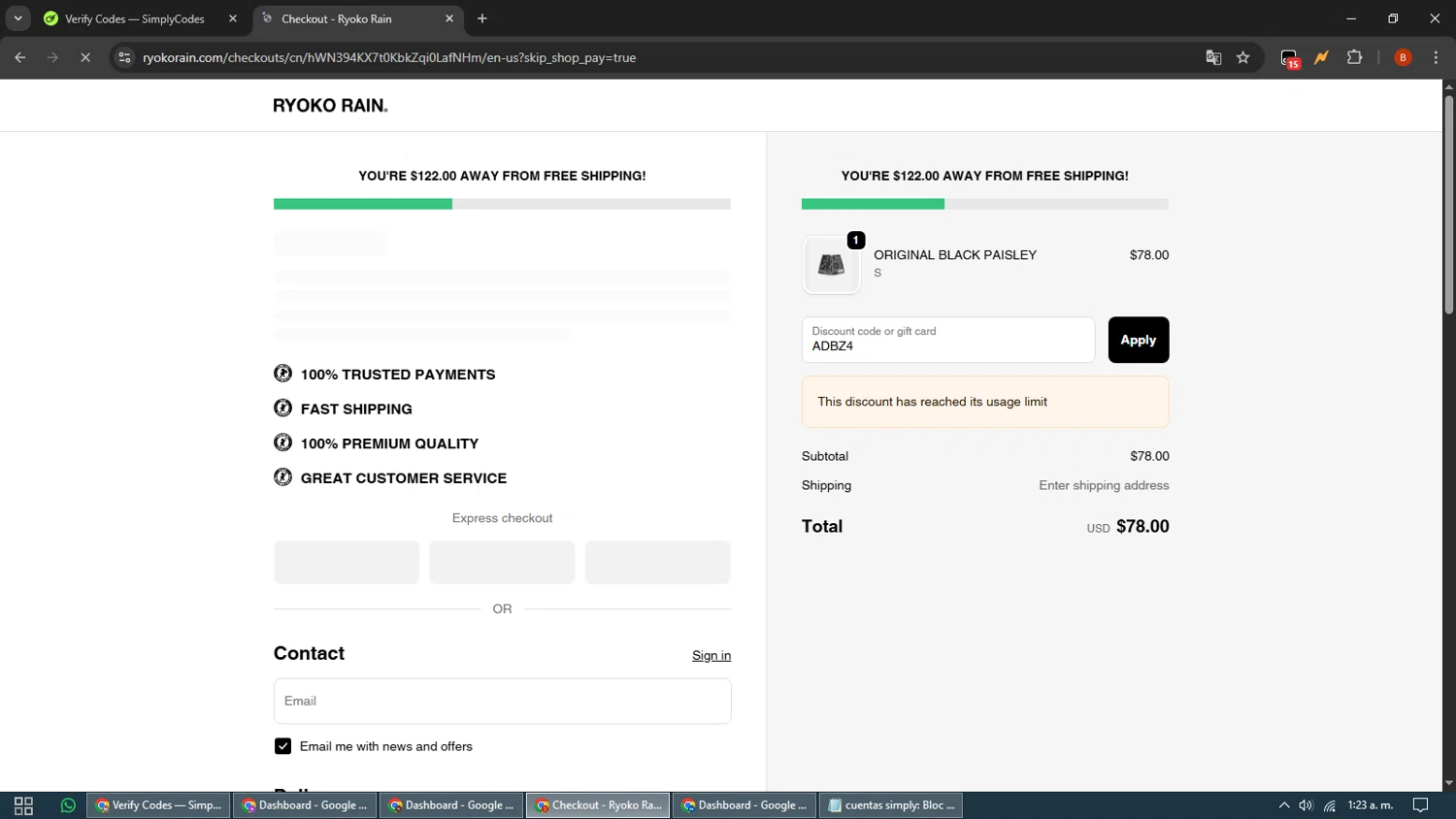Screen dimensions: 1456x819
Task: Click ORIGINAL BLACK PAISLEY product name
Action: coord(955,255)
